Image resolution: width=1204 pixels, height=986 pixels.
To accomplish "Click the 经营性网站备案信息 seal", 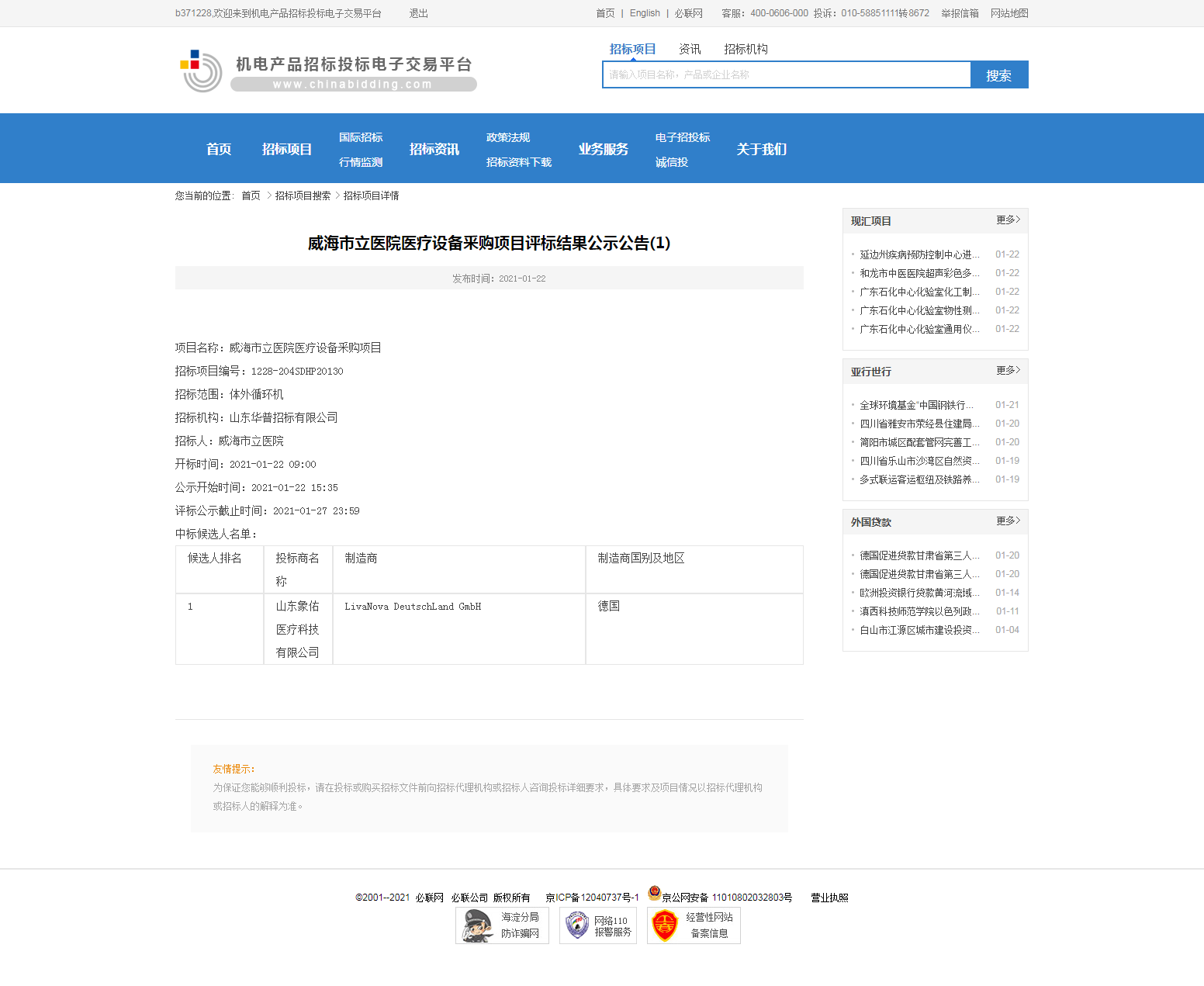I will click(693, 925).
